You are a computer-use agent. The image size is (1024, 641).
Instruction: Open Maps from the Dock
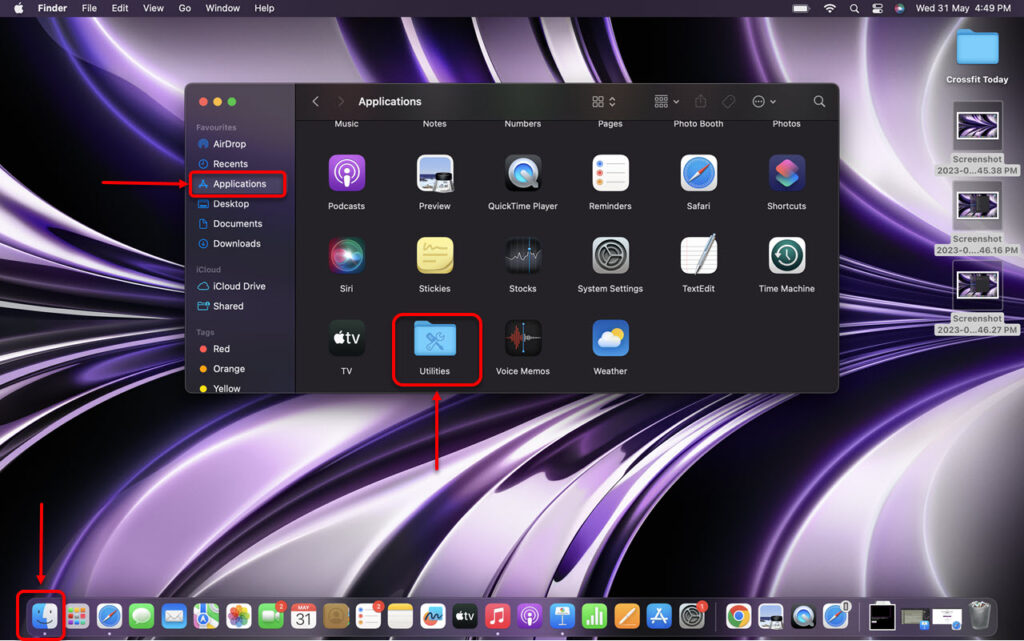click(206, 616)
